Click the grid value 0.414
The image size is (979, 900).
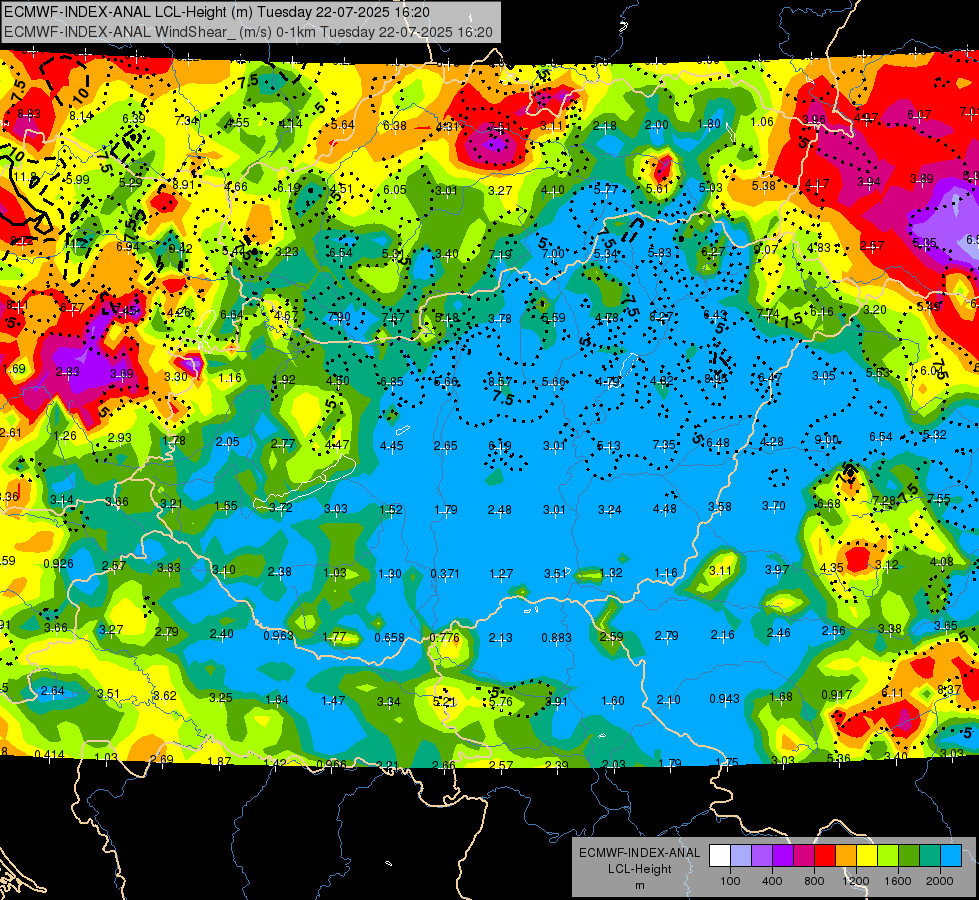click(49, 755)
